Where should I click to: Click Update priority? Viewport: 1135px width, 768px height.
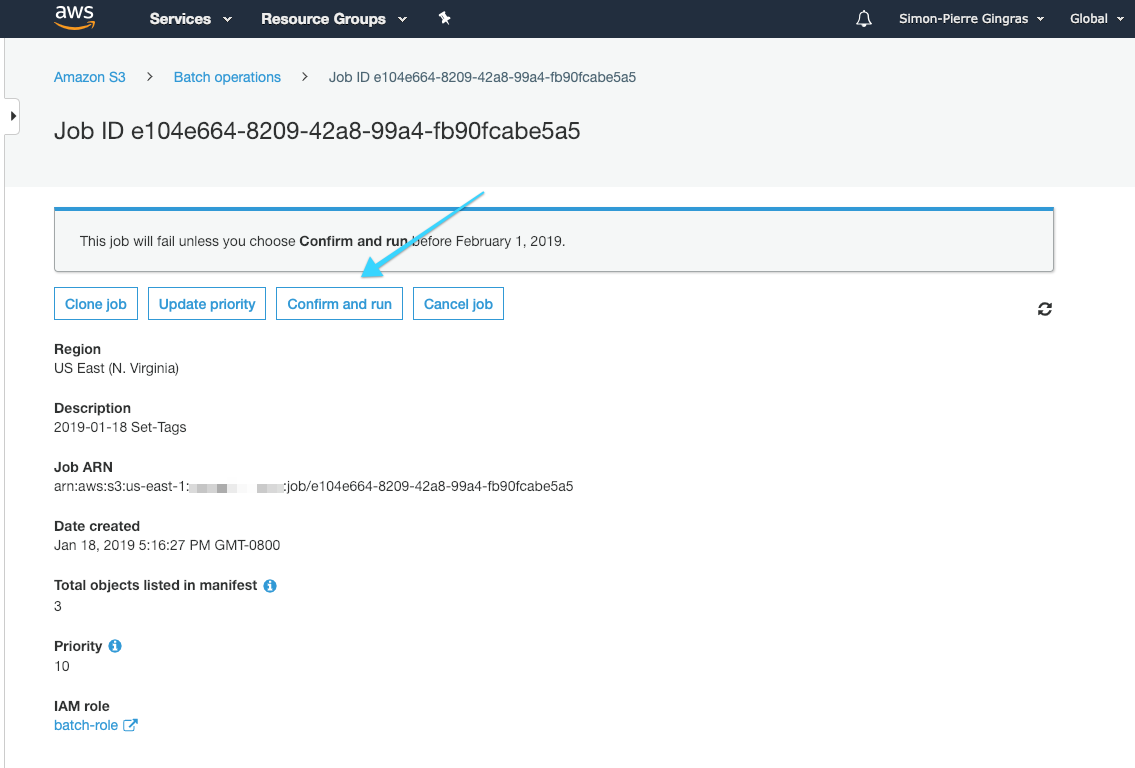[206, 303]
